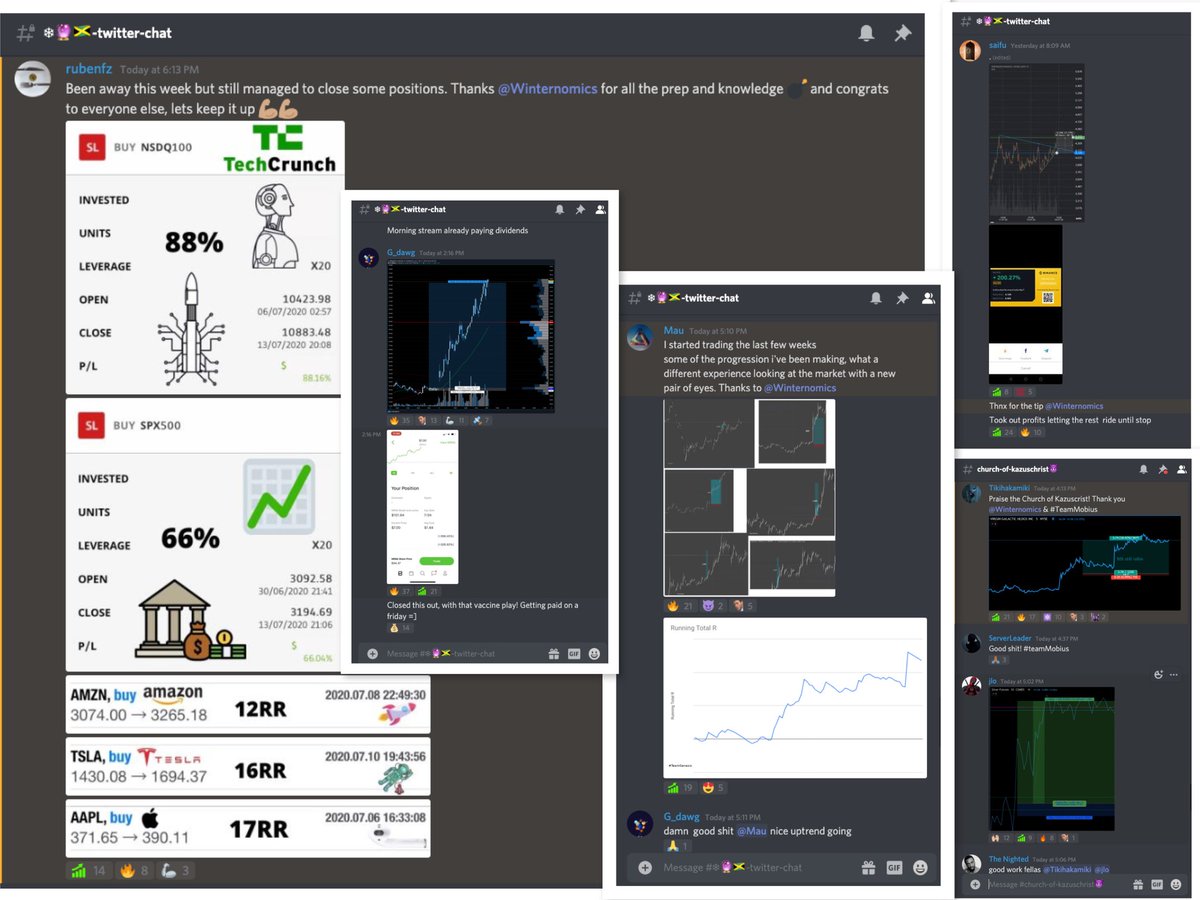Image resolution: width=1200 pixels, height=900 pixels.
Task: Open notification bell in rubenfz chat header
Action: tap(866, 33)
